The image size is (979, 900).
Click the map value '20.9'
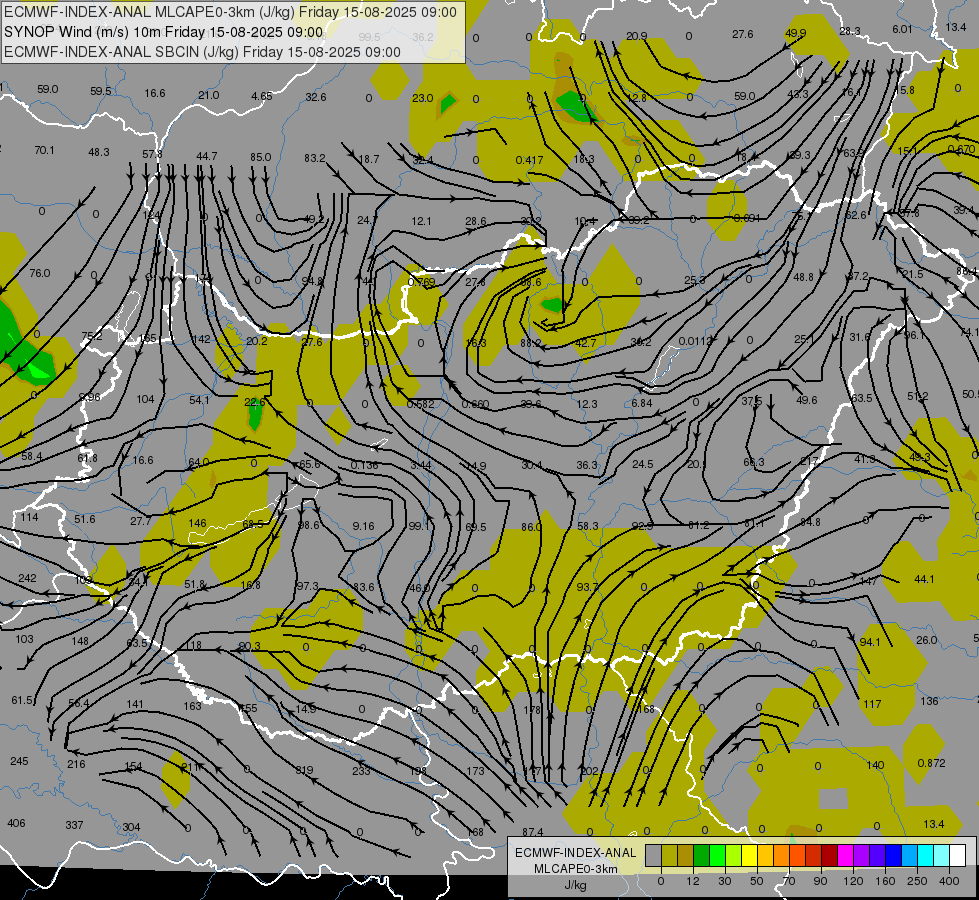tap(636, 36)
